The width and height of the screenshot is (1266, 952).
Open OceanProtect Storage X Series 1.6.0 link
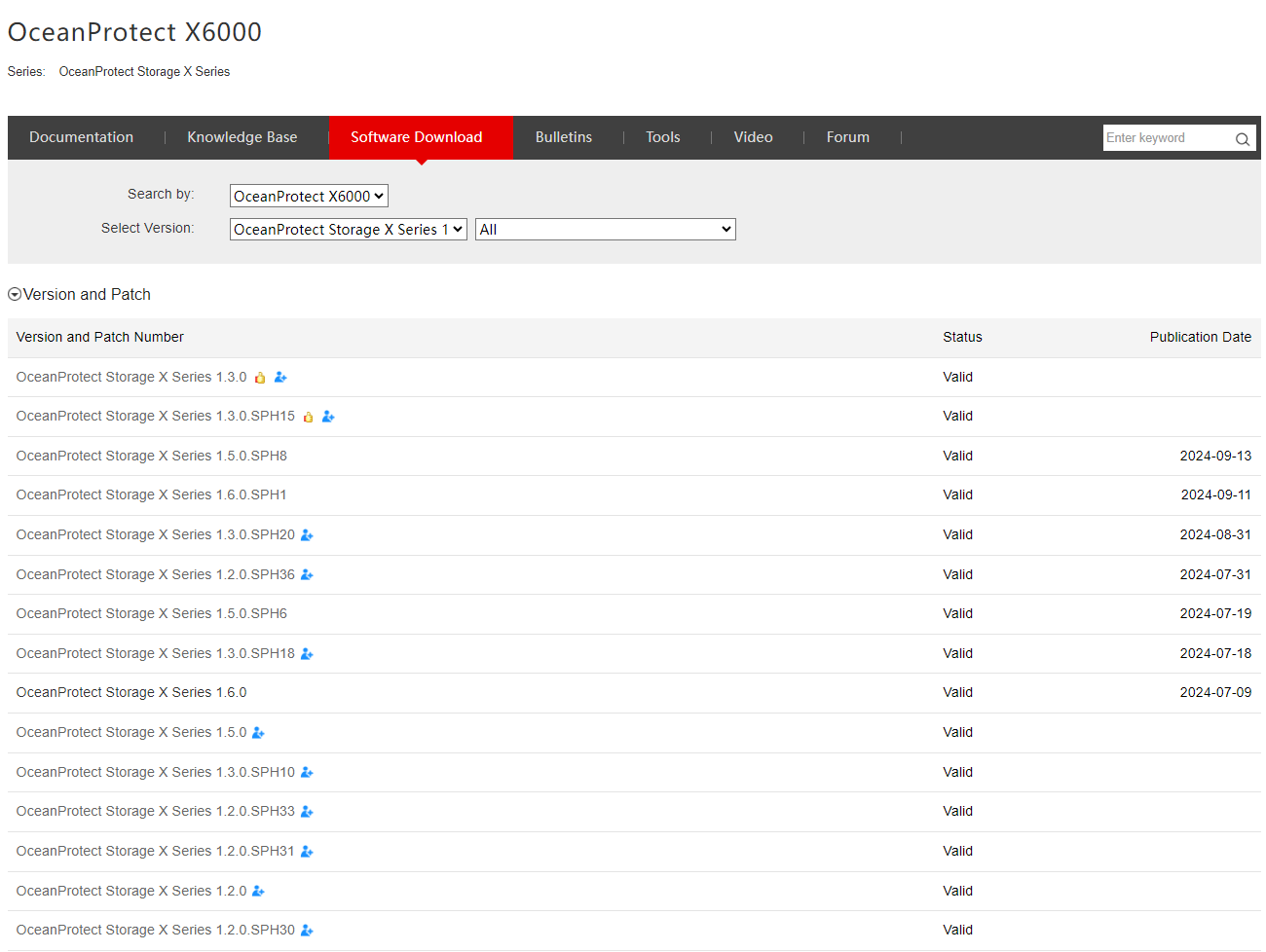point(131,693)
